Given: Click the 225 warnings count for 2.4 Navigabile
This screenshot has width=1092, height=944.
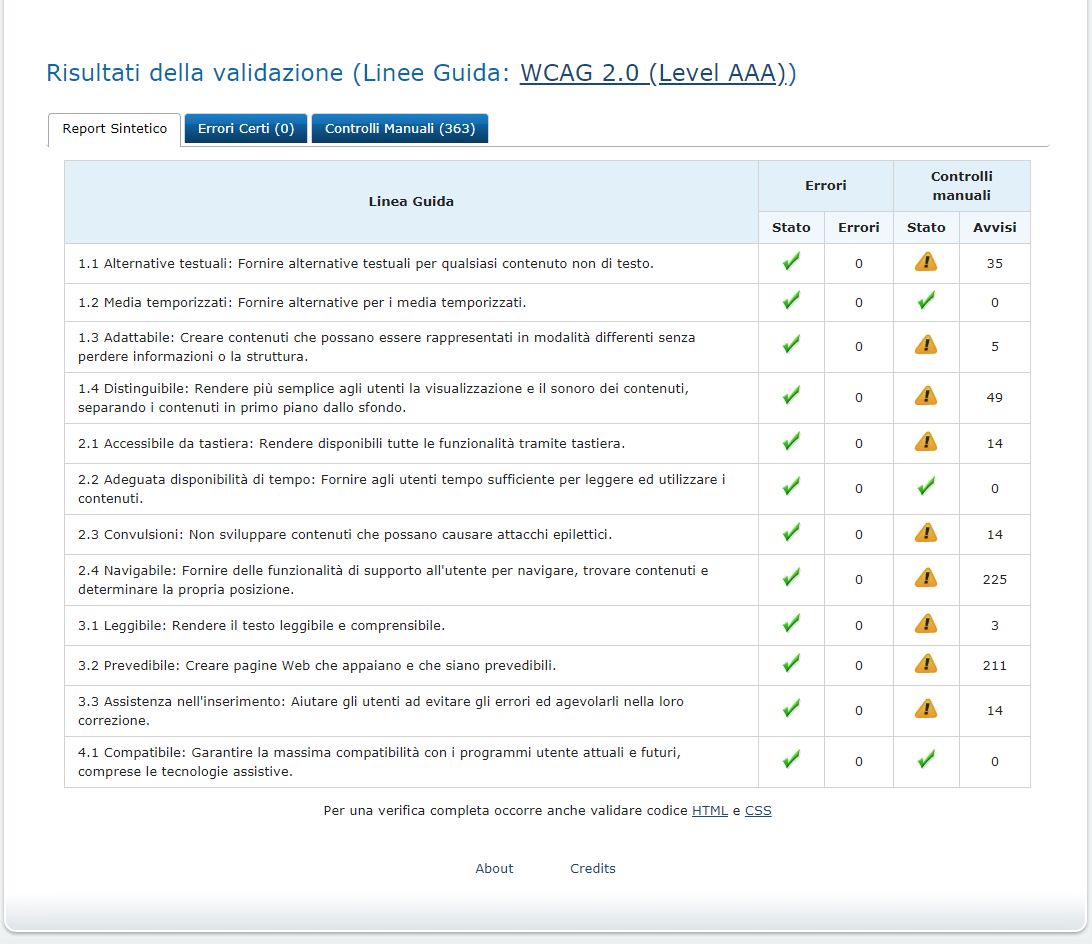Looking at the screenshot, I should 994,579.
